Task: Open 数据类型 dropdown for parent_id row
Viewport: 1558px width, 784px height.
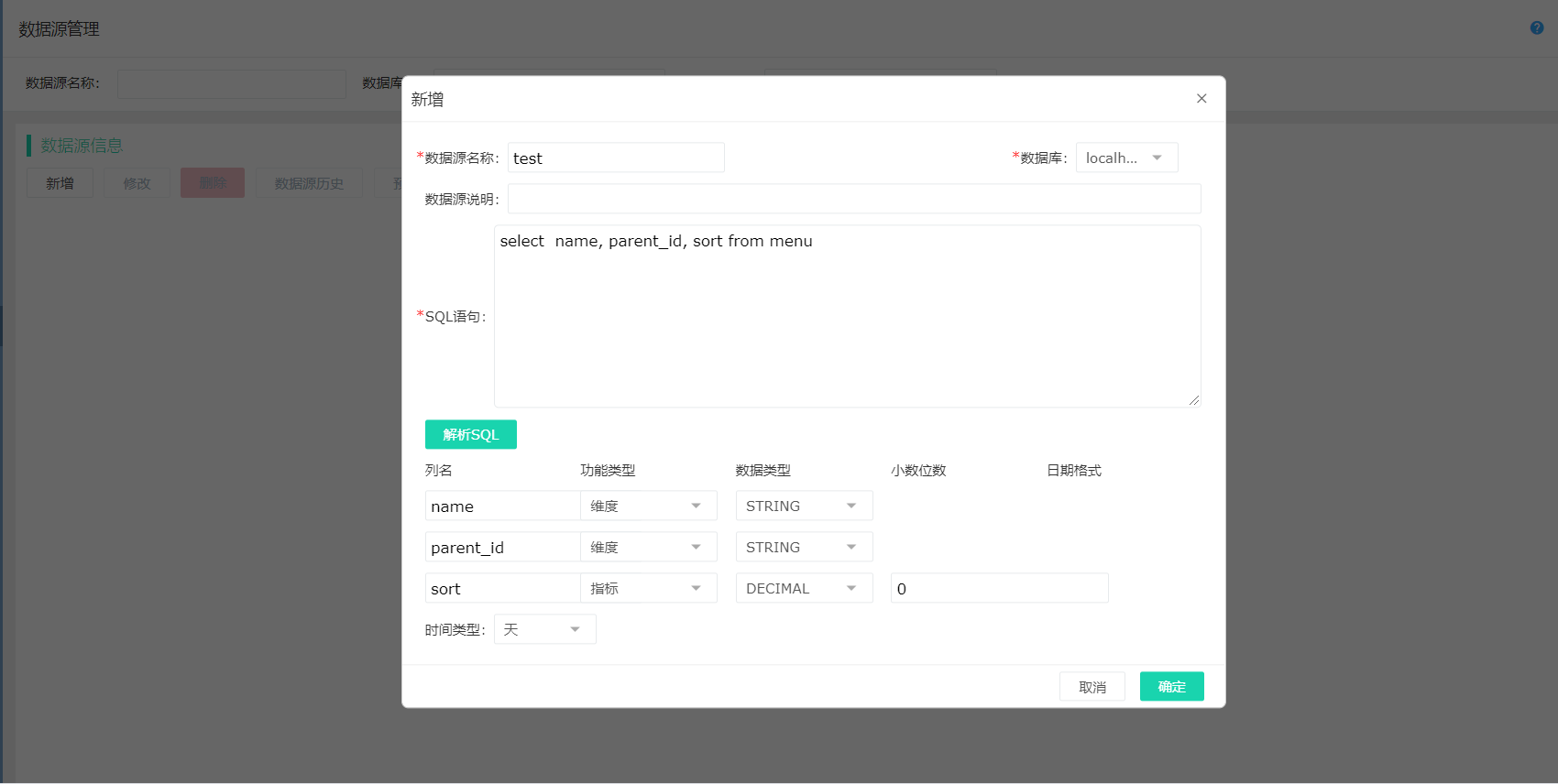Action: point(804,547)
